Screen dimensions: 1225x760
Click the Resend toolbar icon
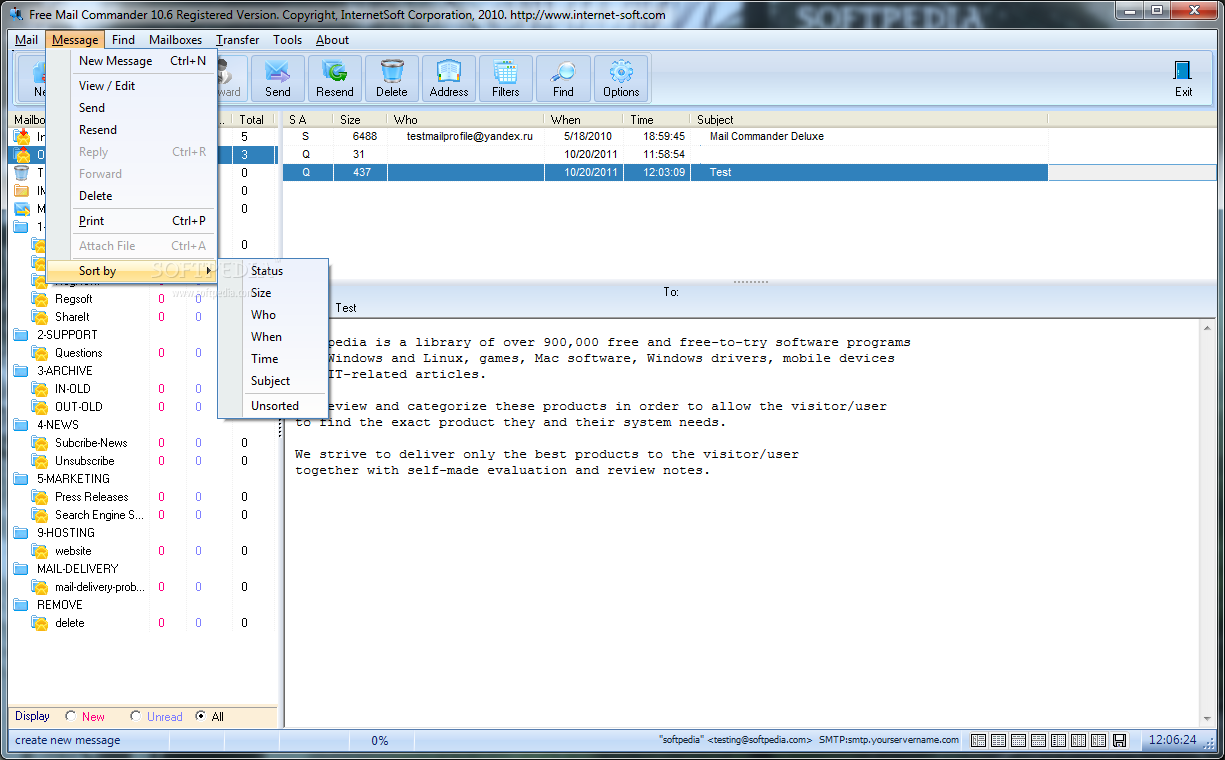click(334, 78)
